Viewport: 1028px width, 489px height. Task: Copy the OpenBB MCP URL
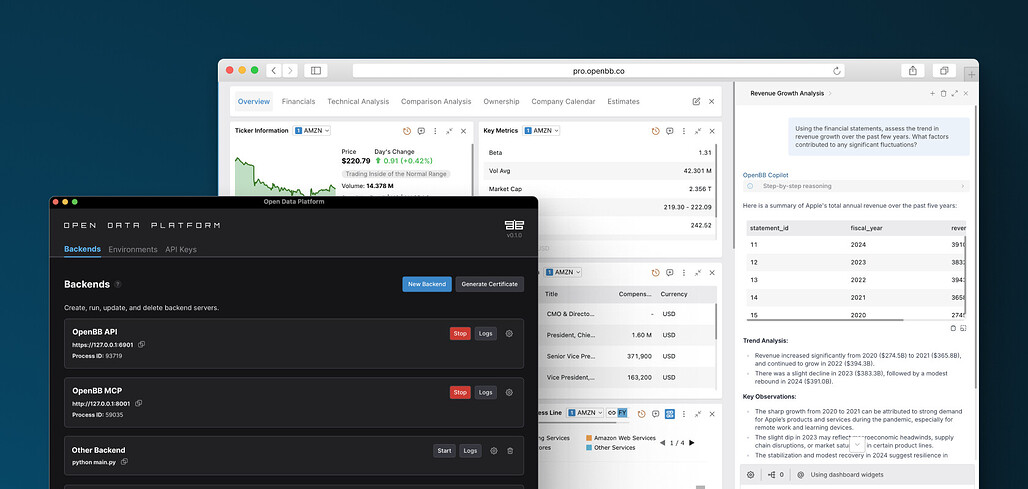138,404
